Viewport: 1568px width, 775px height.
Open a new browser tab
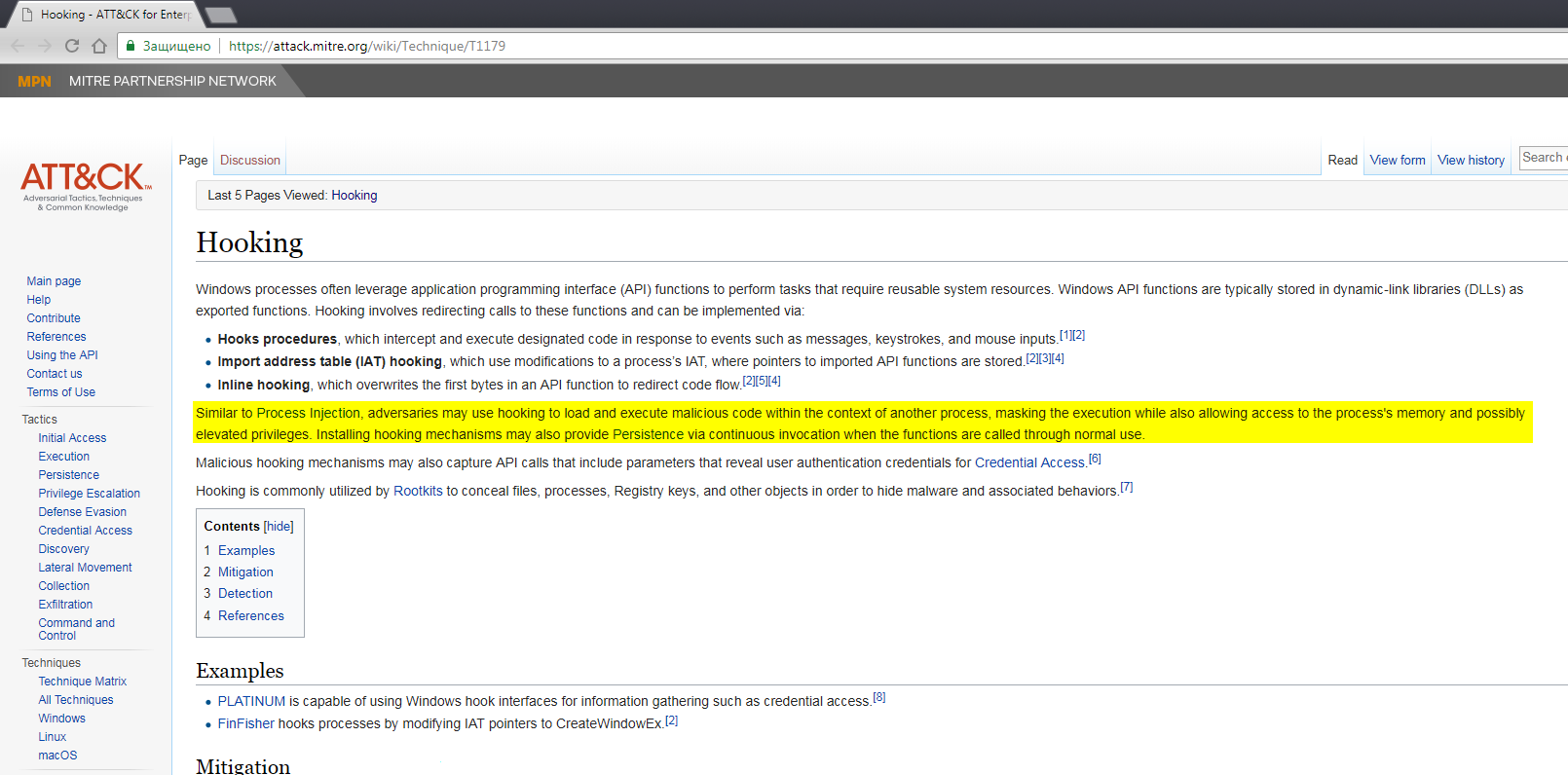pos(221,15)
